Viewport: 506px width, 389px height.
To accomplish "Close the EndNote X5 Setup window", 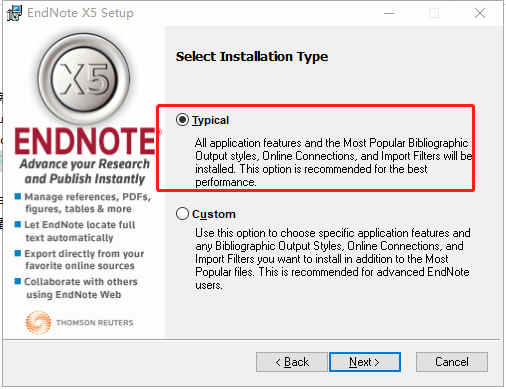I will (x=480, y=13).
